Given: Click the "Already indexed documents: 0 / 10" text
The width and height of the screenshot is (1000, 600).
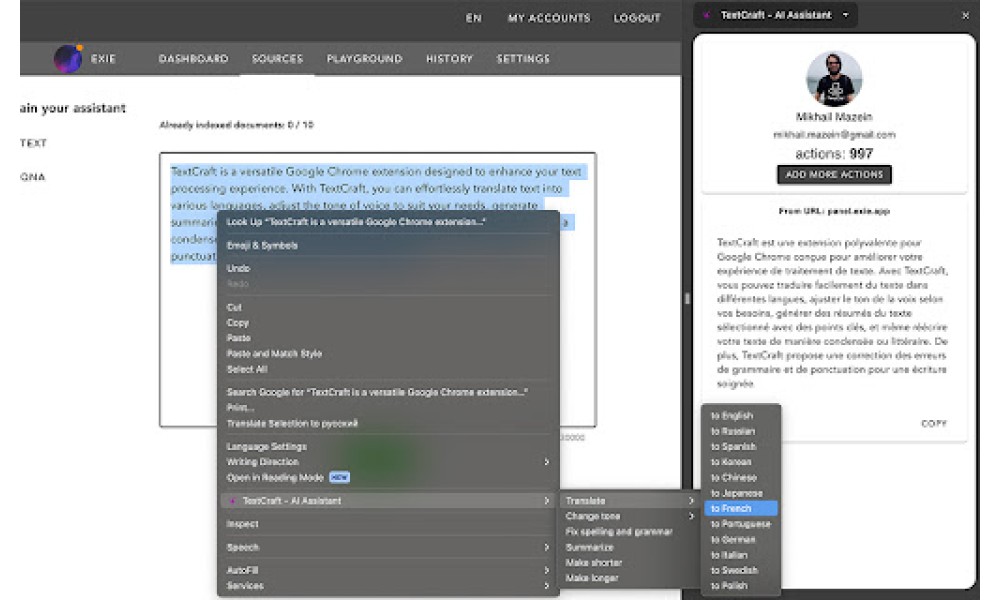Looking at the screenshot, I should coord(236,125).
